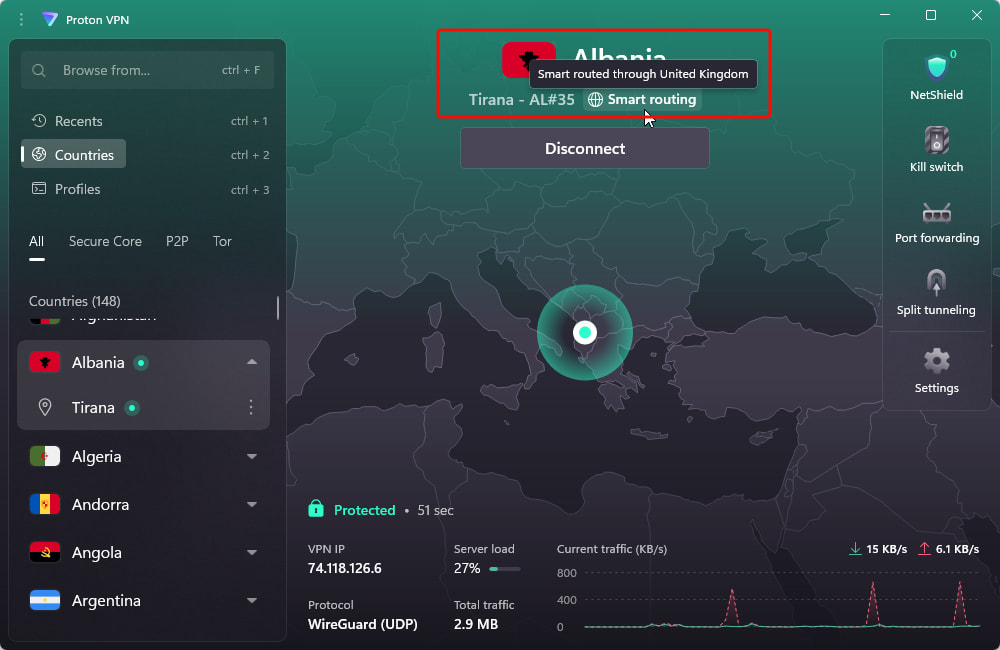Image resolution: width=1000 pixels, height=650 pixels.
Task: Click the green Protected lock icon
Action: click(316, 509)
